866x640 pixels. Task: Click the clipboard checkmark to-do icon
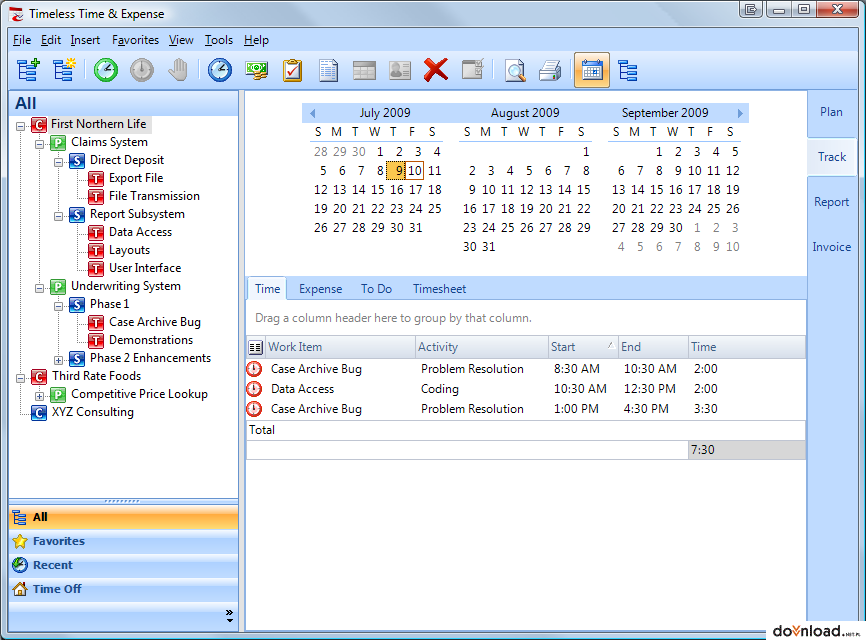click(x=293, y=70)
